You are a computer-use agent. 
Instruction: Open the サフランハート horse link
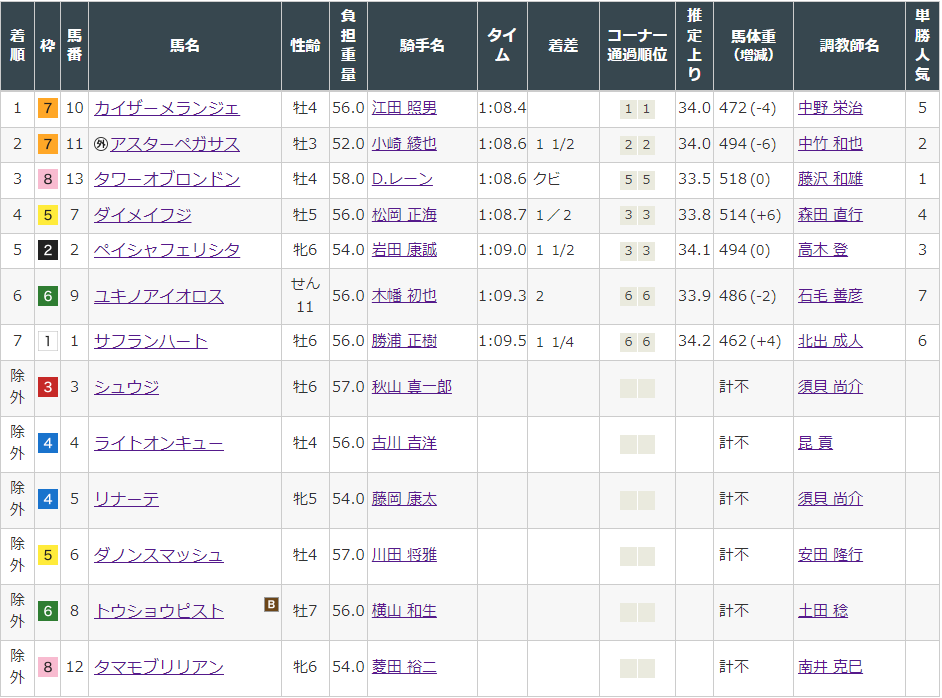coord(150,342)
